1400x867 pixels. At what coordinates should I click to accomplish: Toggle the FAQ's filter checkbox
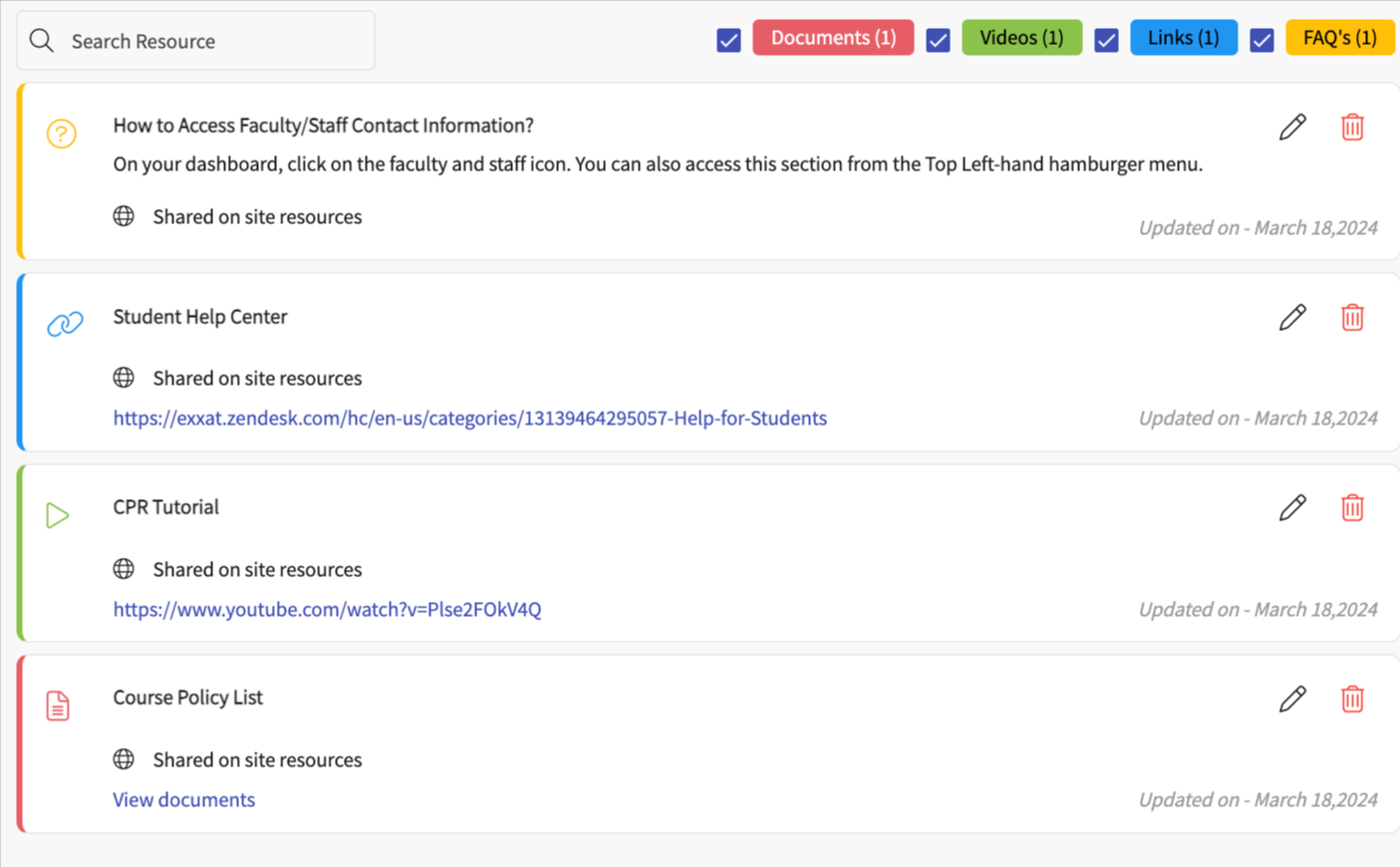point(1261,40)
